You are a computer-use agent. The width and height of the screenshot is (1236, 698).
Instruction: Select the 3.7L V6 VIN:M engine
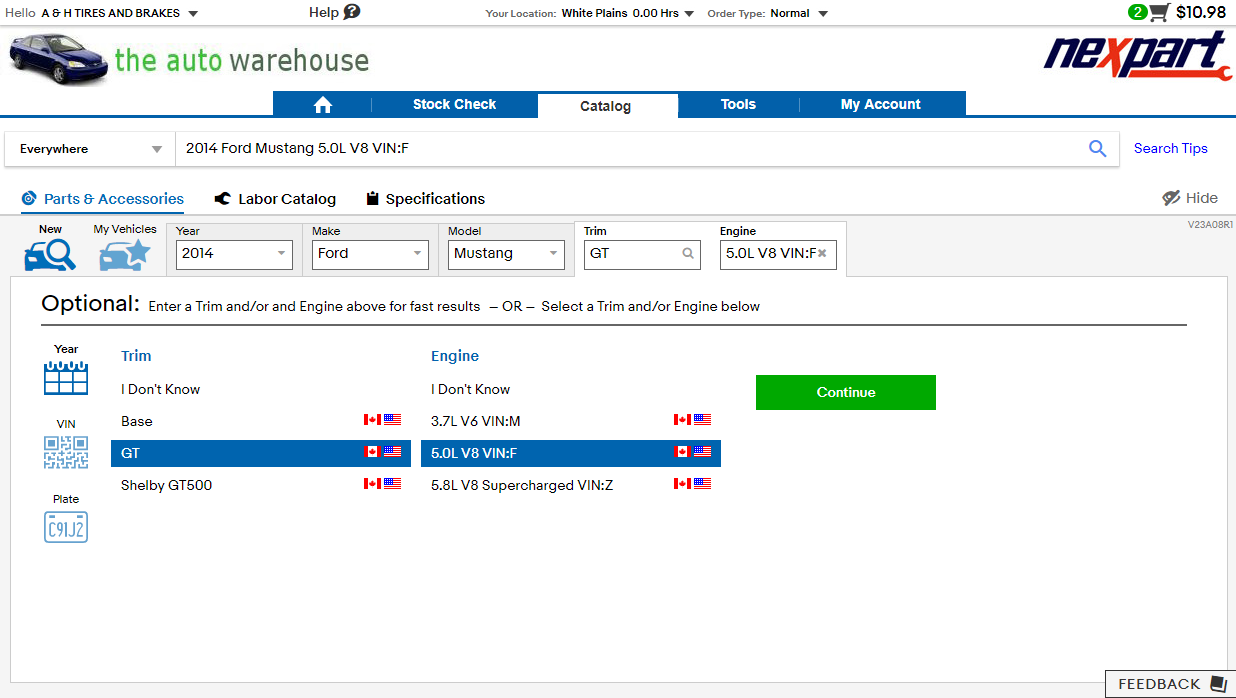pyautogui.click(x=571, y=421)
